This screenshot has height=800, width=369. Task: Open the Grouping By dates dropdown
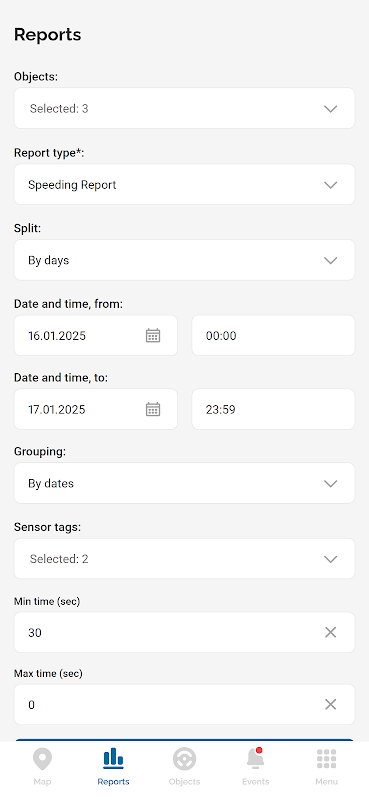pyautogui.click(x=184, y=483)
